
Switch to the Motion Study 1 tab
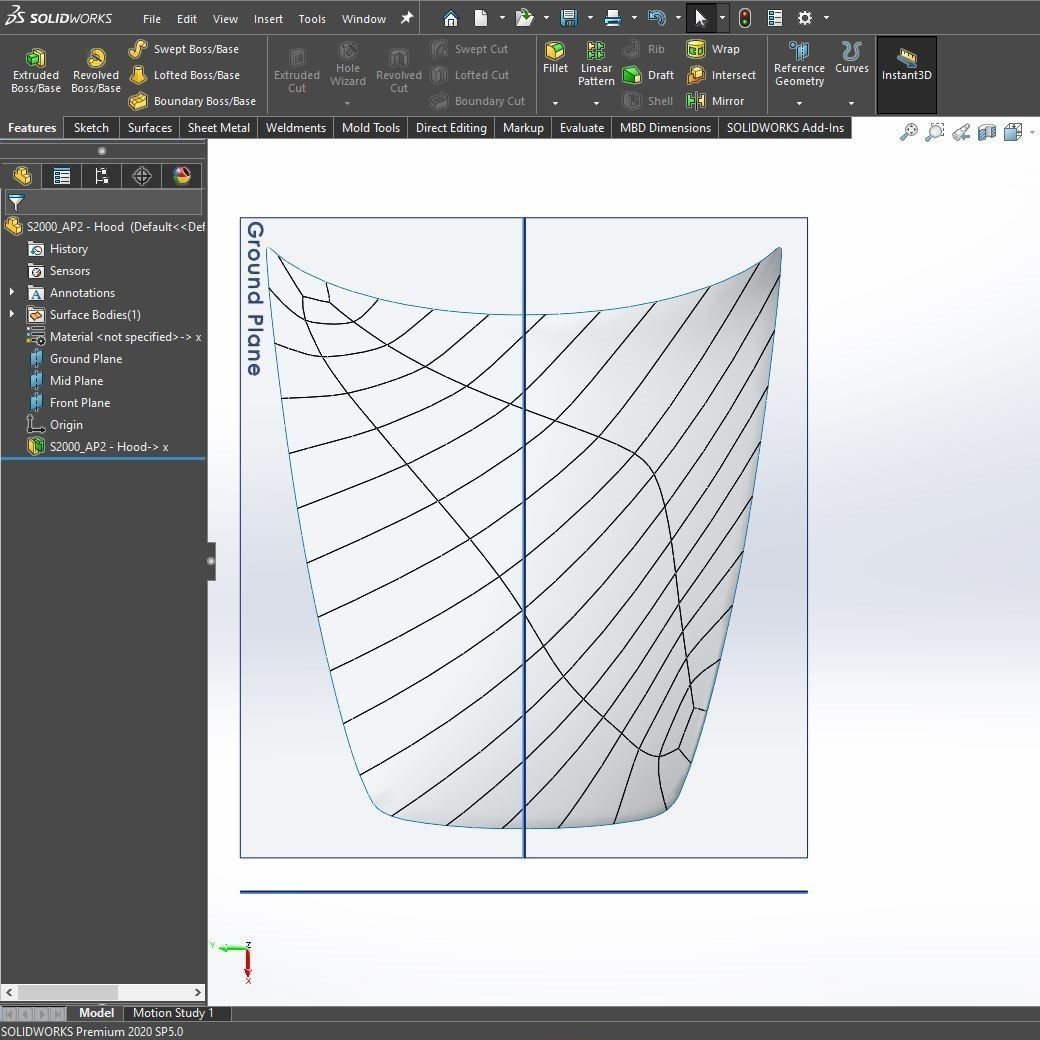[x=173, y=1013]
